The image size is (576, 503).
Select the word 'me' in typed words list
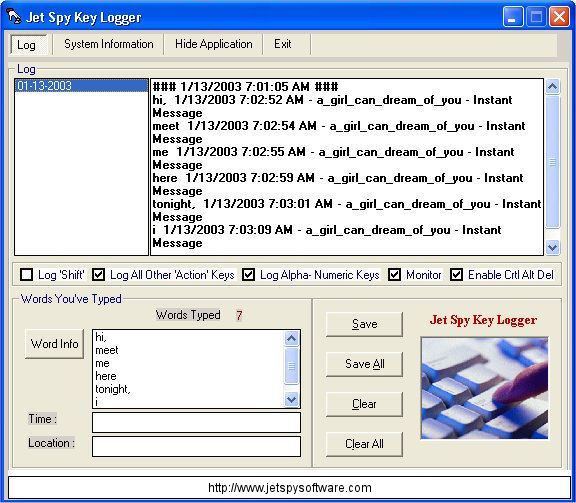[x=102, y=363]
